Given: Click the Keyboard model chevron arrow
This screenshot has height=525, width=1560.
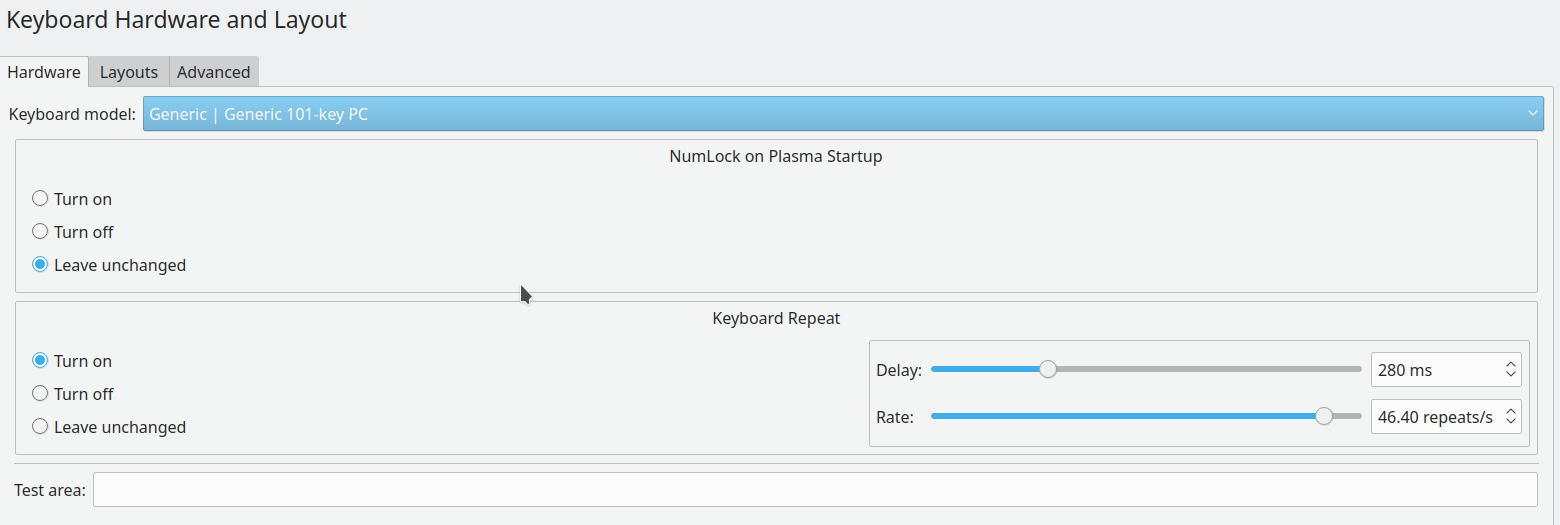Looking at the screenshot, I should coord(1532,114).
